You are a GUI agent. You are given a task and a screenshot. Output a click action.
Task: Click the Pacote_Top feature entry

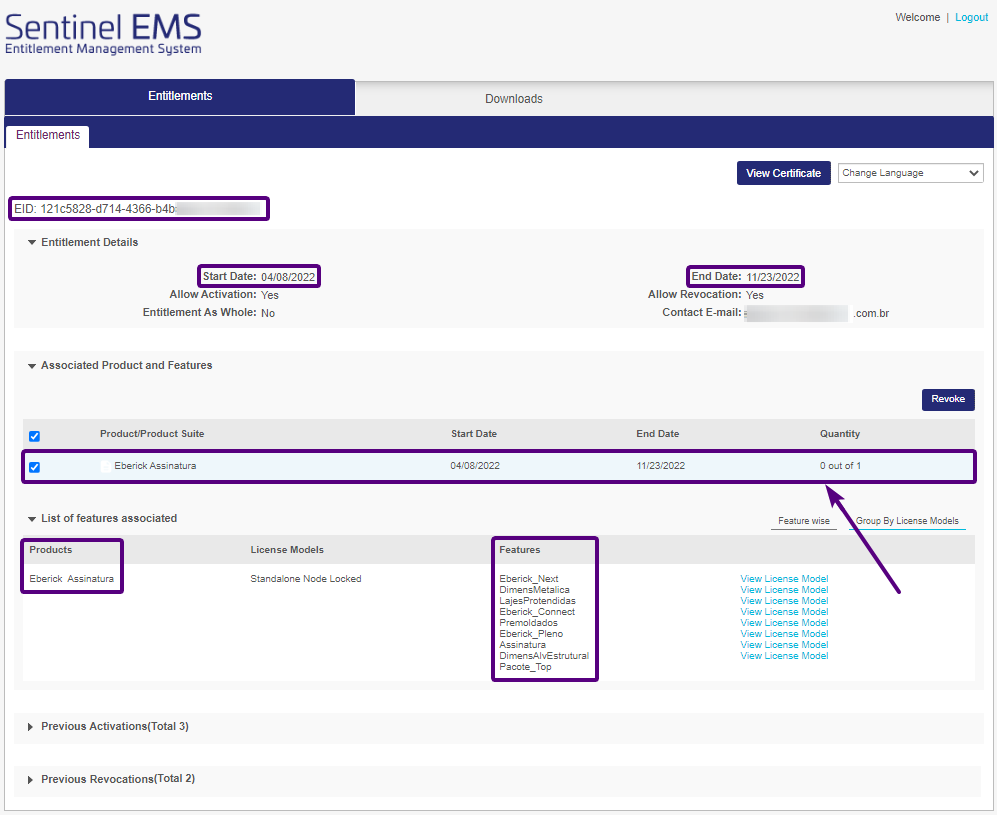click(525, 667)
